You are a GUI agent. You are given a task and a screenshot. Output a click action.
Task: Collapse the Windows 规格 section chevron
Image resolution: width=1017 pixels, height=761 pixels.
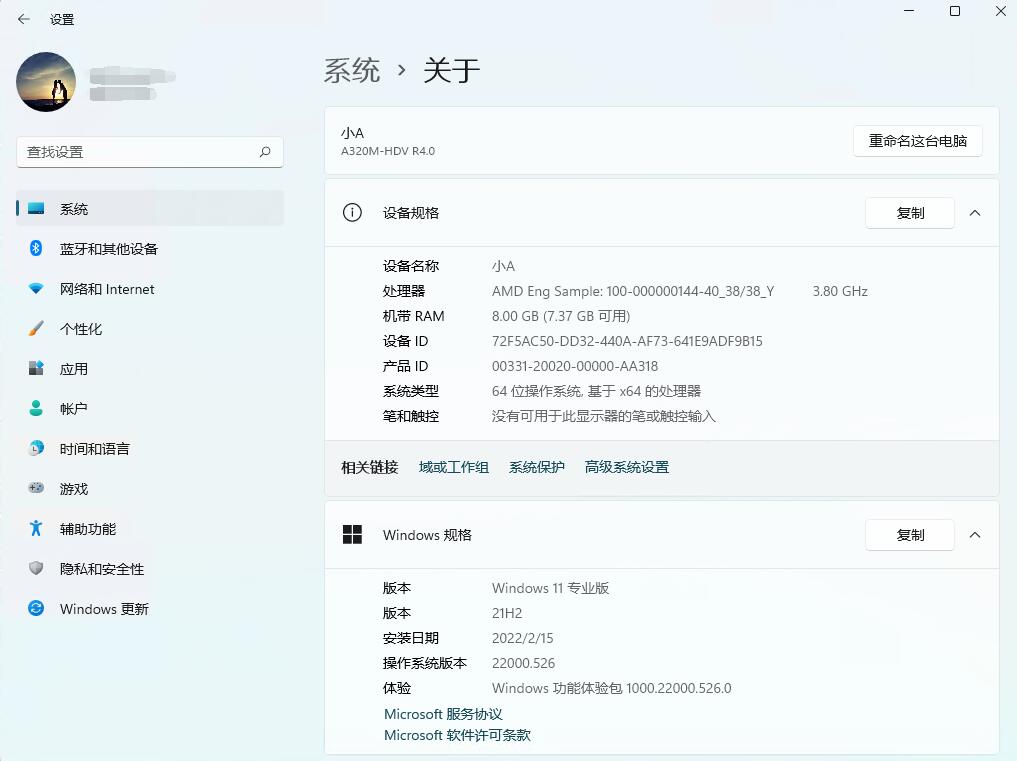(x=975, y=535)
